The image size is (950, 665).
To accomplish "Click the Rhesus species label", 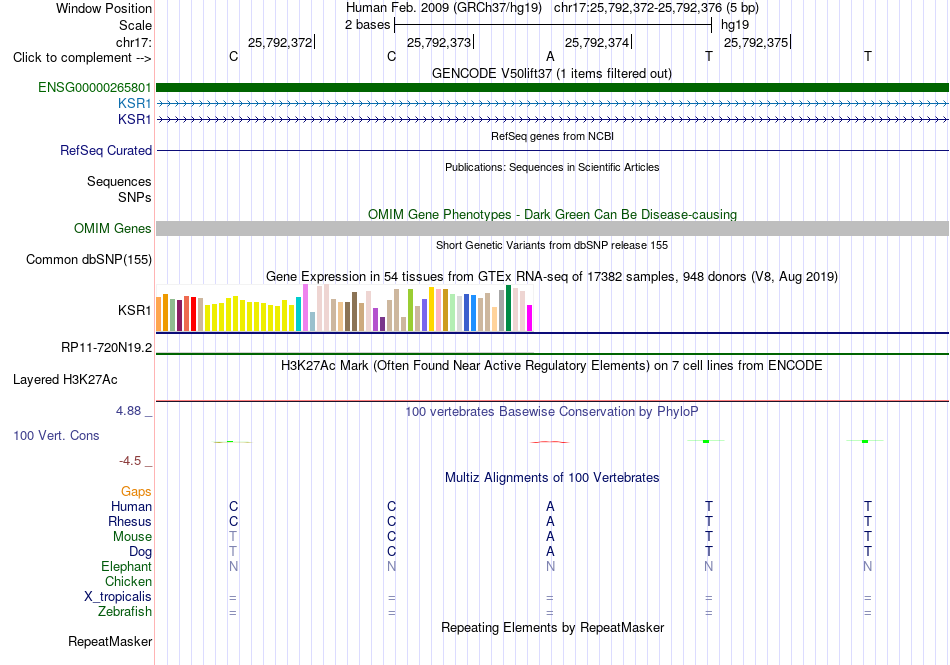I will [x=130, y=521].
